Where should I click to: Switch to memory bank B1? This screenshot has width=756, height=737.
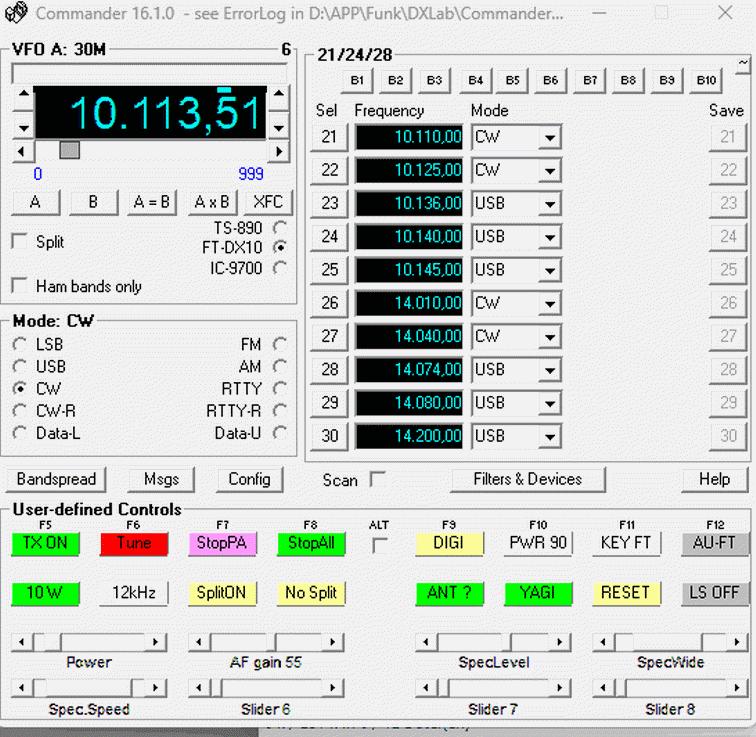358,80
